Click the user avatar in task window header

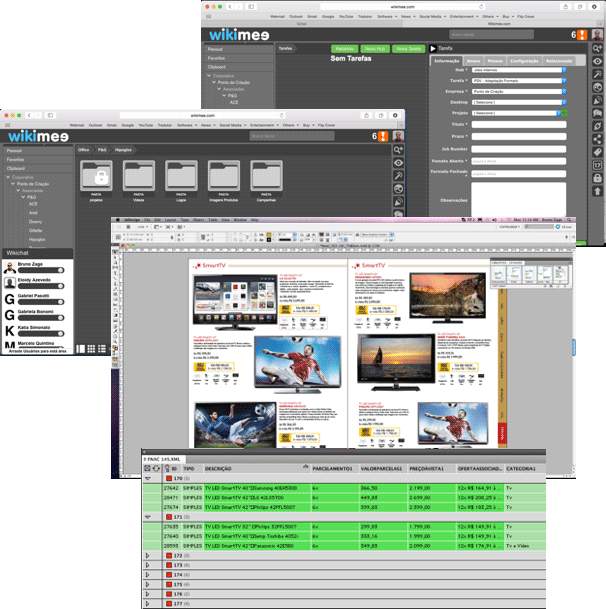(597, 35)
